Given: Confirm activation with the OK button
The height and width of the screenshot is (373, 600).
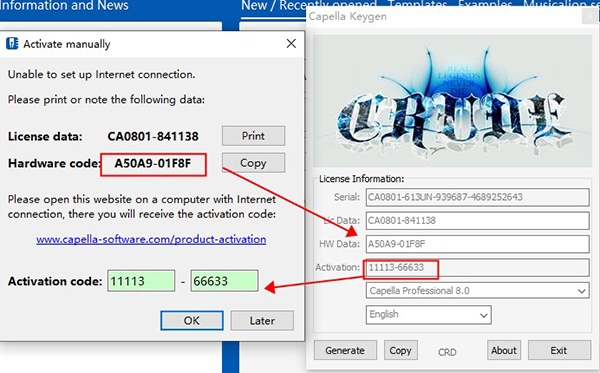Looking at the screenshot, I should (192, 320).
